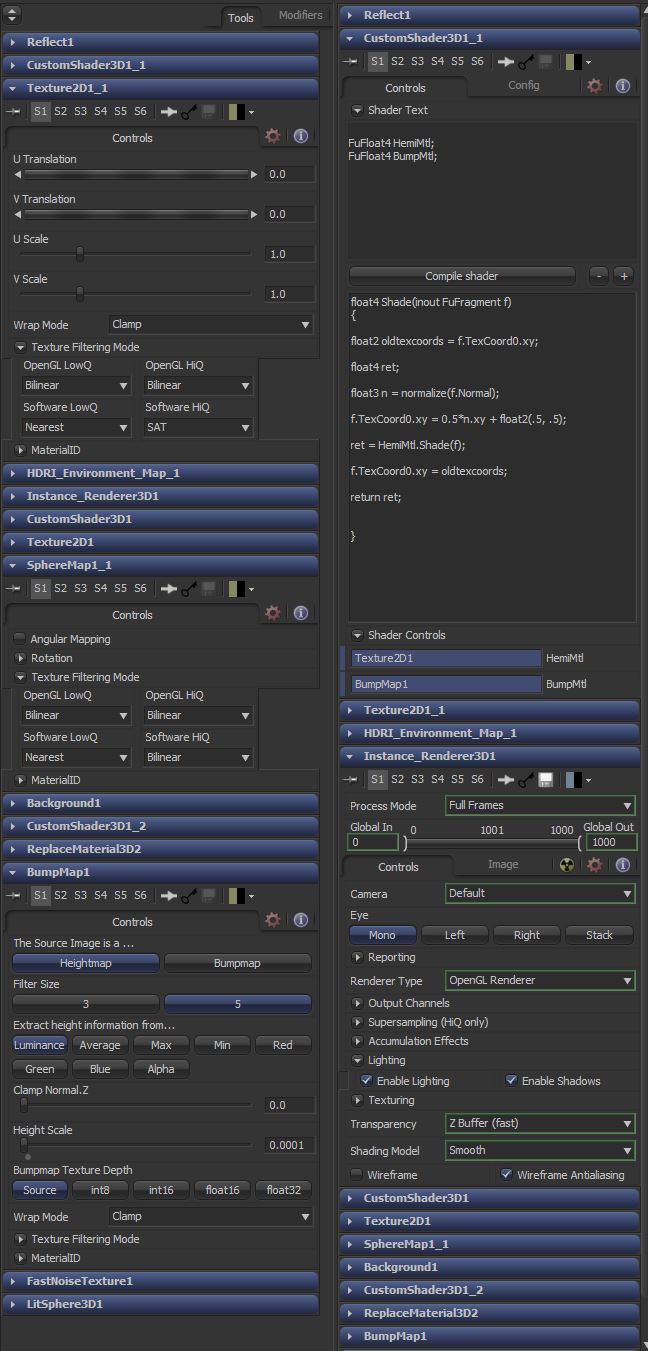Open Wrap Mode dropdown in Texture2D1_1

pyautogui.click(x=211, y=325)
